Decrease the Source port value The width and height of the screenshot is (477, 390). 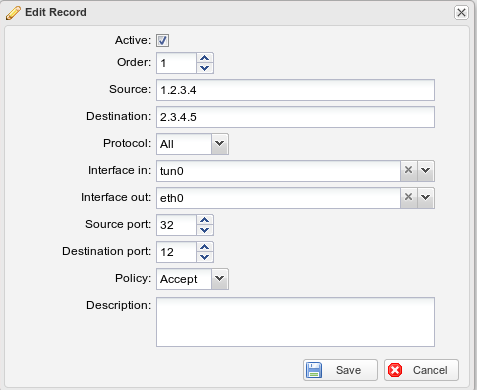(x=205, y=230)
